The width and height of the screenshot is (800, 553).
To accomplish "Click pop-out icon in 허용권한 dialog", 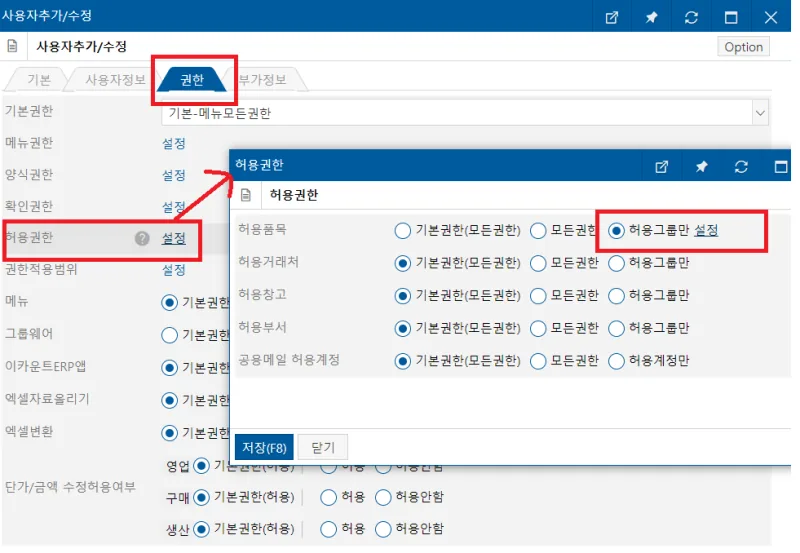I will pyautogui.click(x=661, y=166).
